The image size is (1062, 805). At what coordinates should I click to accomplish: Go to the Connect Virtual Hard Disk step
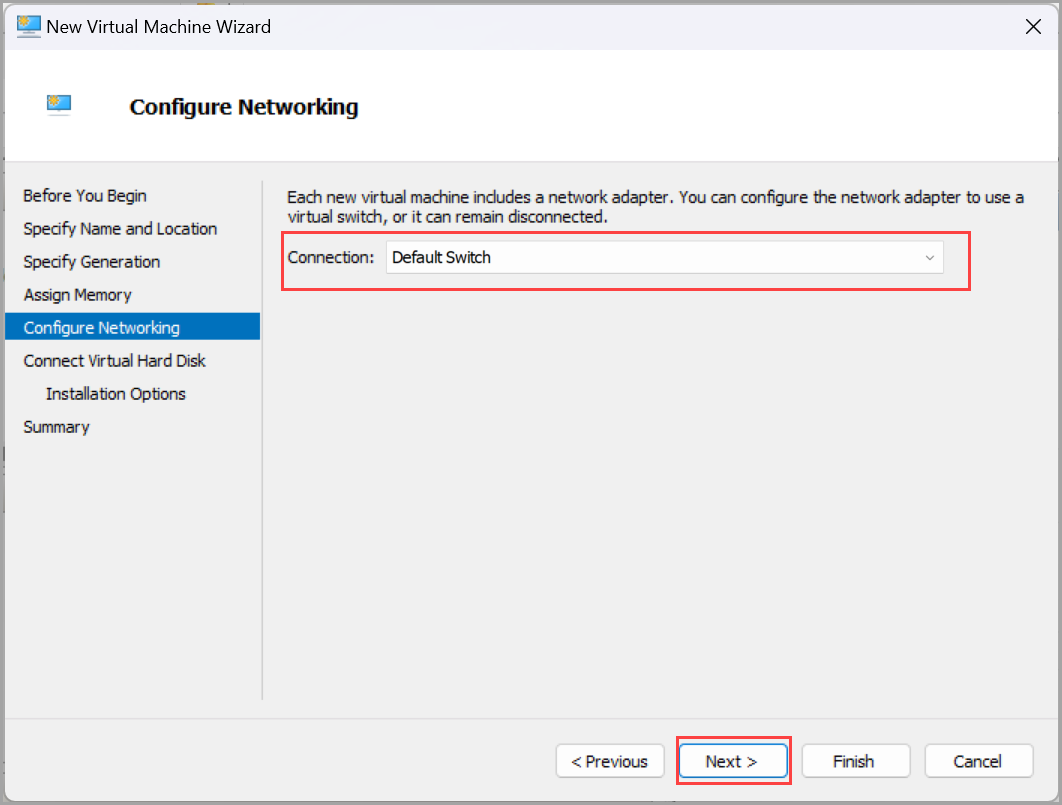pyautogui.click(x=114, y=361)
